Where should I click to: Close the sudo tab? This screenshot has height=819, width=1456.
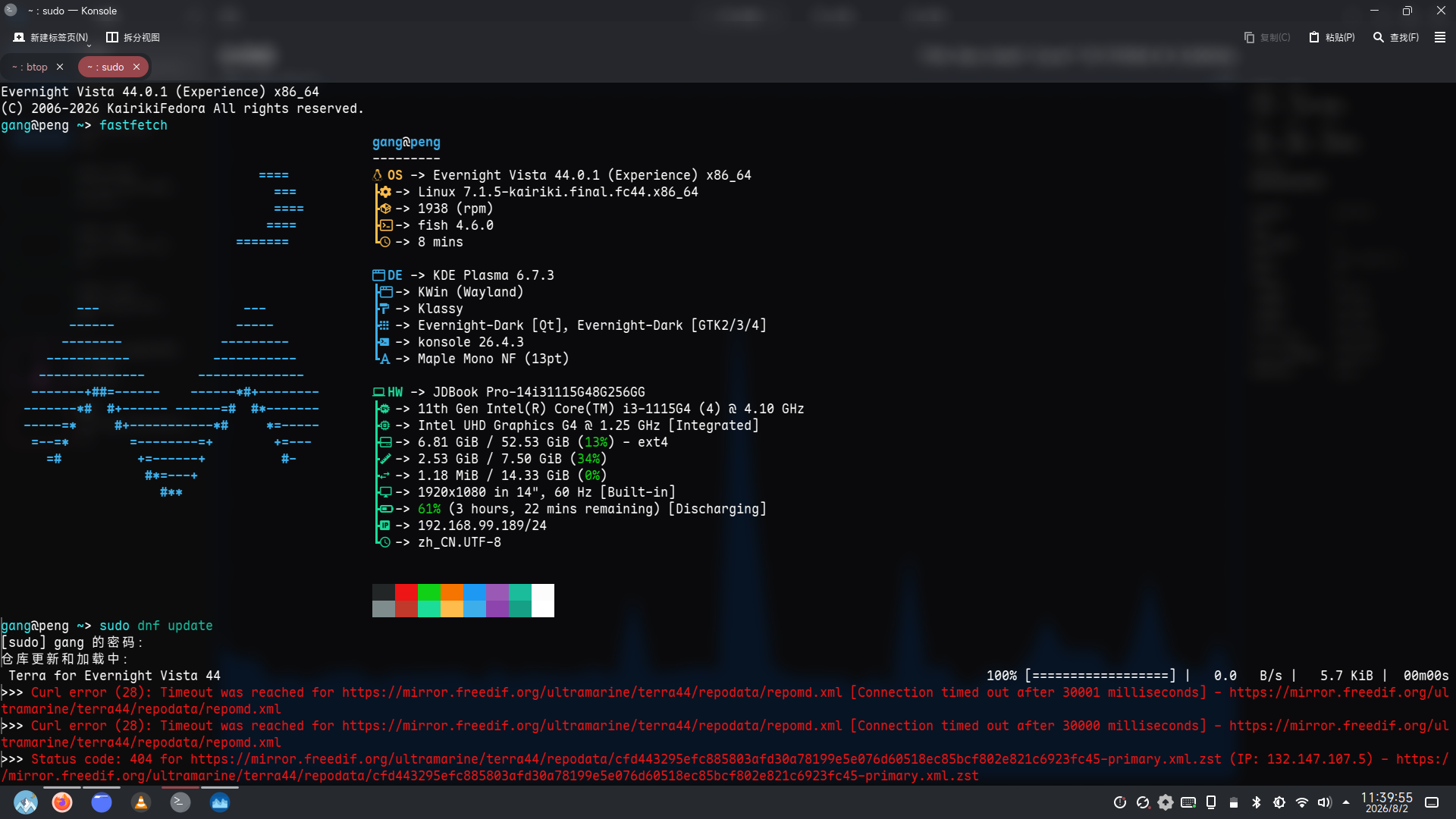click(136, 67)
